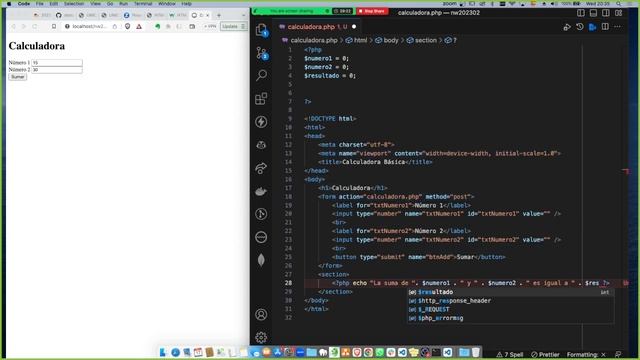Toggle the bottom panel layout button
Image resolution: width=640 pixels, height=360 pixels.
click(x=593, y=13)
